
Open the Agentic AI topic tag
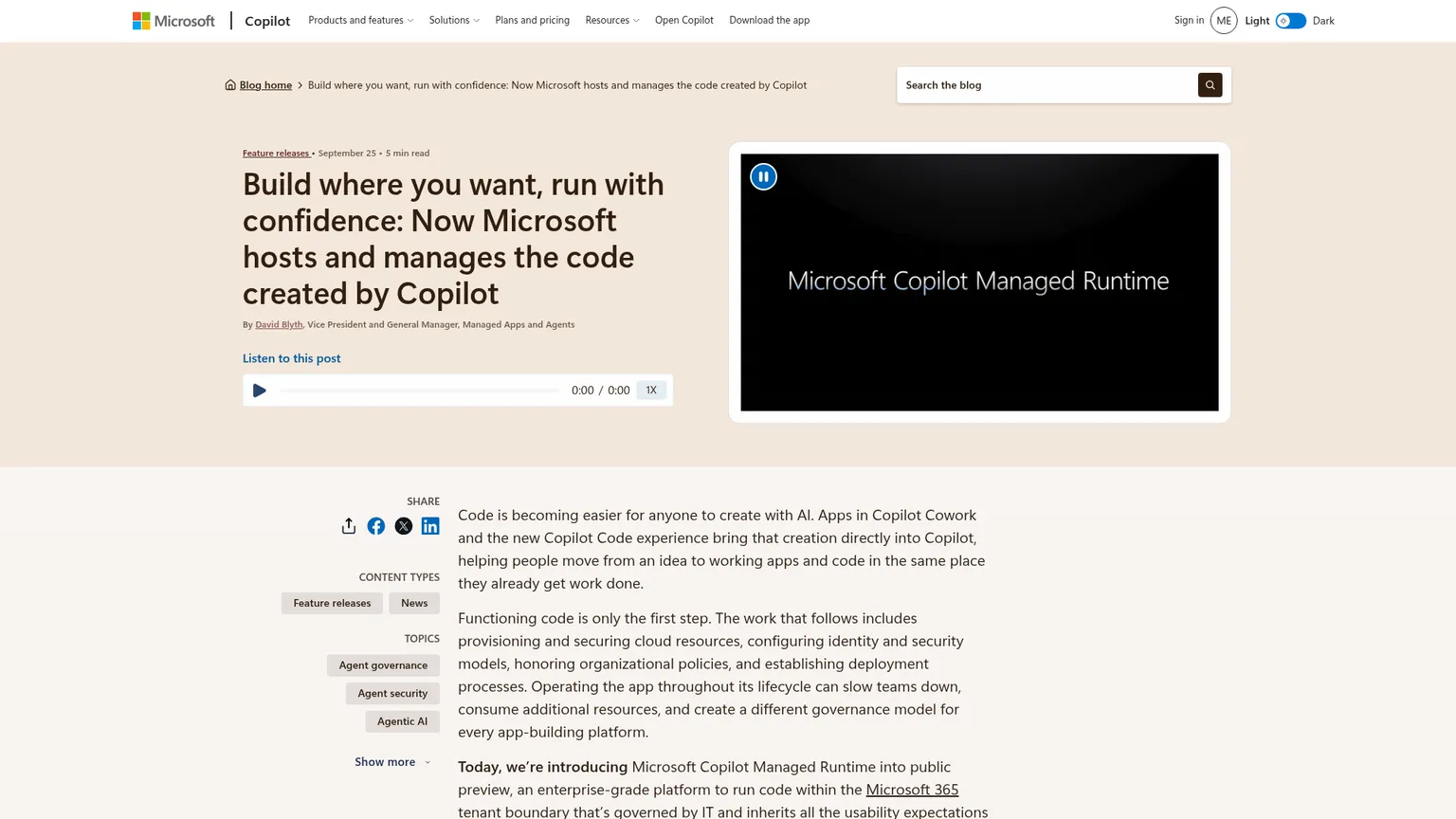pyautogui.click(x=402, y=722)
